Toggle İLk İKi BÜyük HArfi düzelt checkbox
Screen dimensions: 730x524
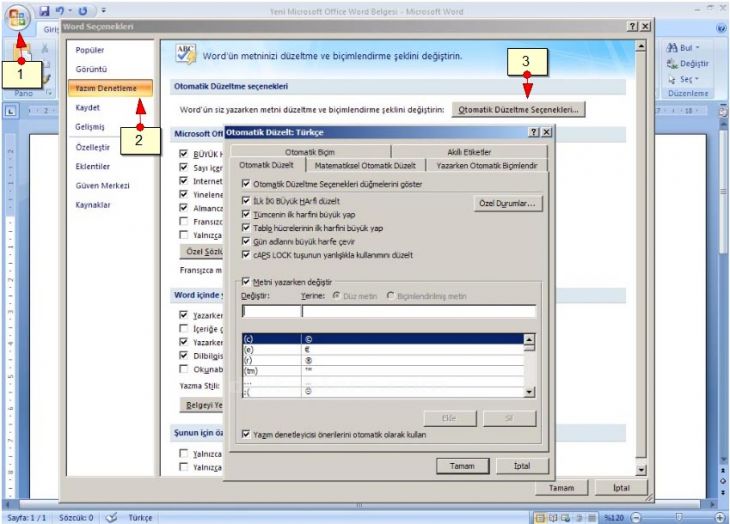[x=246, y=201]
